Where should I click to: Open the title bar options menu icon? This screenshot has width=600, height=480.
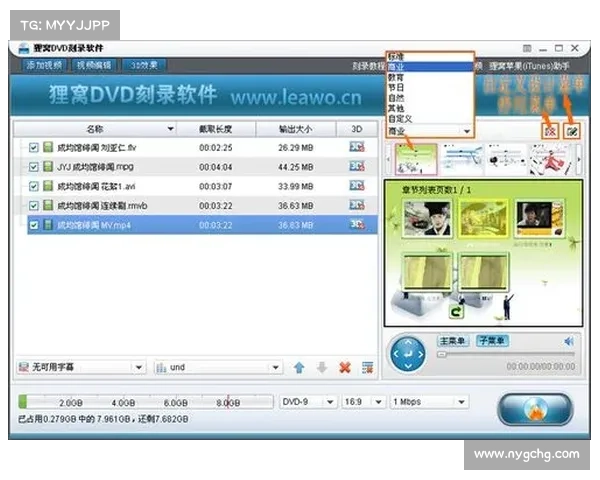[527, 48]
